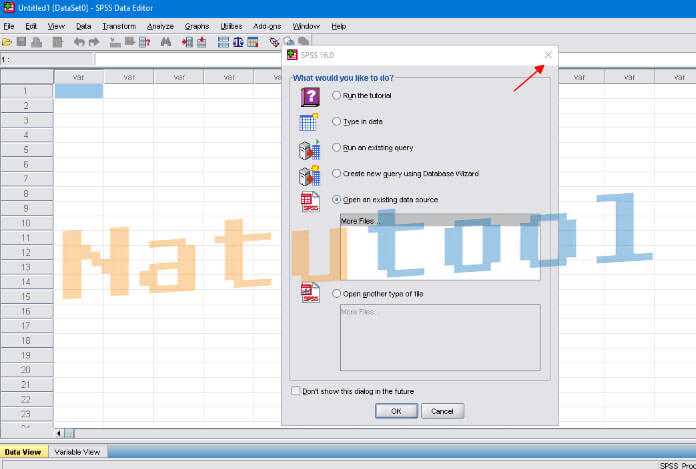Click the horizontal scrollbar left arrow

59,434
